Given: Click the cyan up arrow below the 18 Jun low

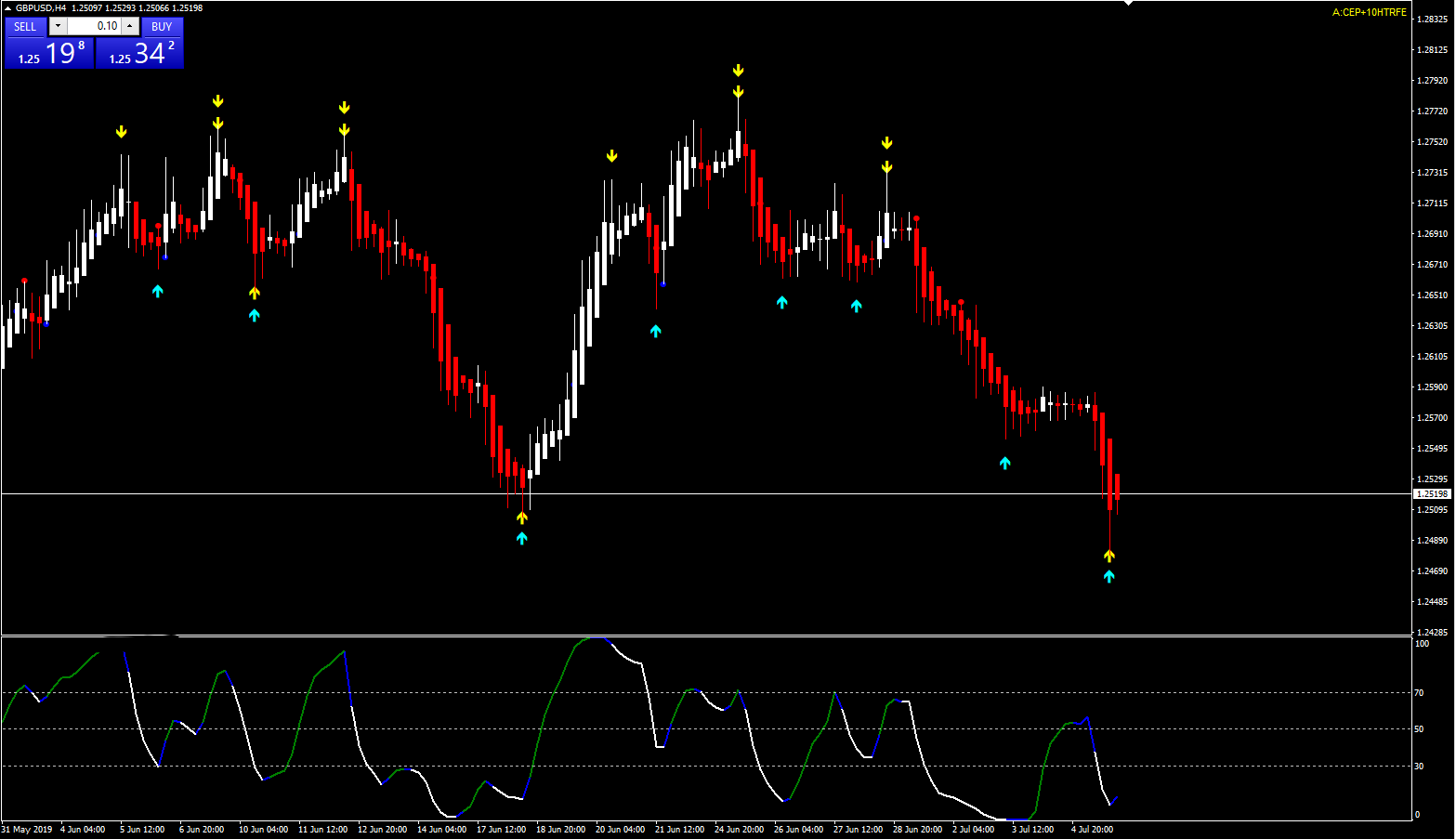Looking at the screenshot, I should [x=522, y=538].
